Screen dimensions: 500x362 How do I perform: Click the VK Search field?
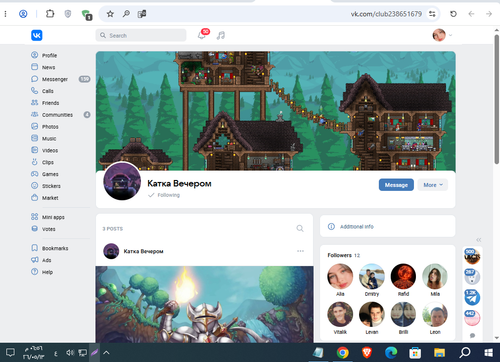pyautogui.click(x=141, y=35)
